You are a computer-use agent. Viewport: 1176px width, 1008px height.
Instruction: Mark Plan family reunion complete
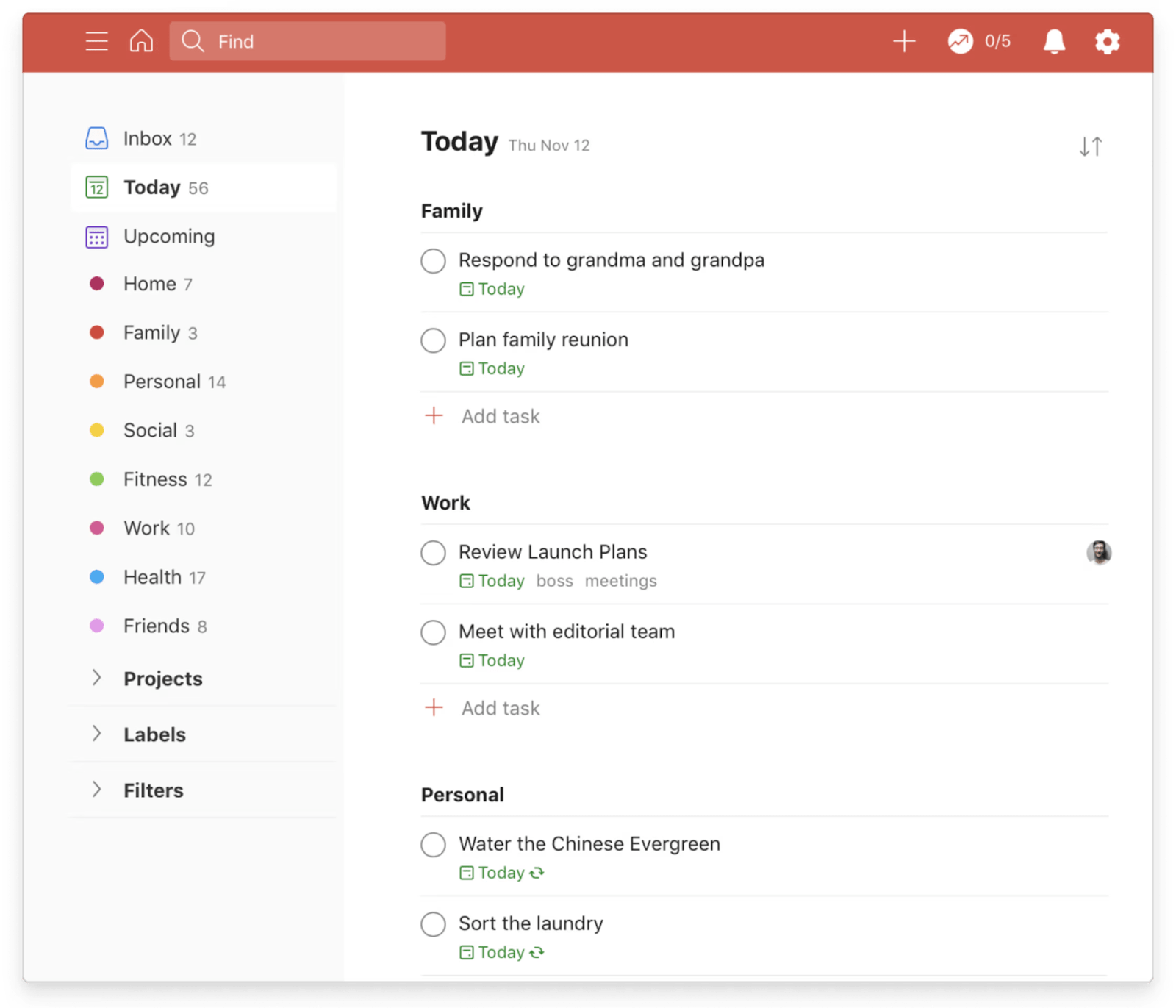[433, 340]
